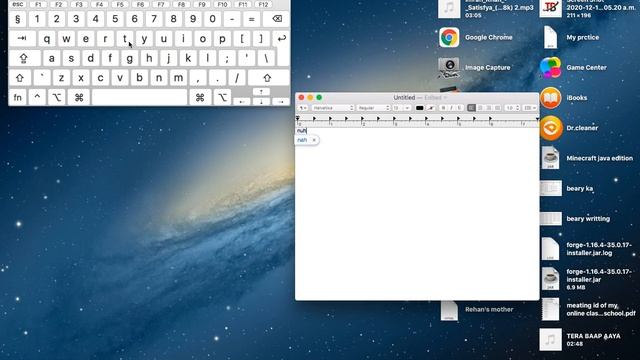The height and width of the screenshot is (360, 640).
Task: Click the F12 key on the keyboard viewer
Action: [x=263, y=4]
